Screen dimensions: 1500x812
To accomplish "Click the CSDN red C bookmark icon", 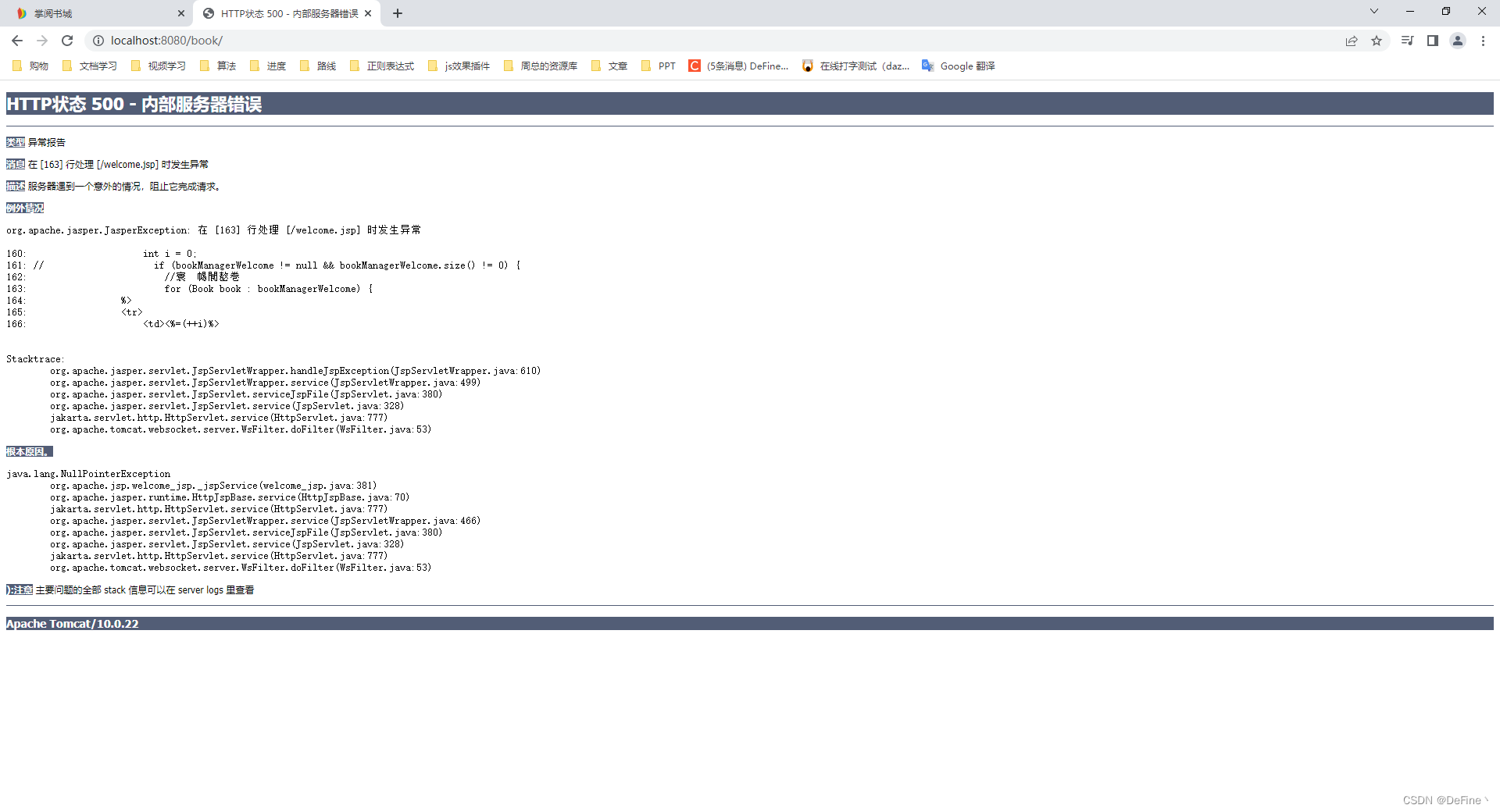I will [x=695, y=66].
